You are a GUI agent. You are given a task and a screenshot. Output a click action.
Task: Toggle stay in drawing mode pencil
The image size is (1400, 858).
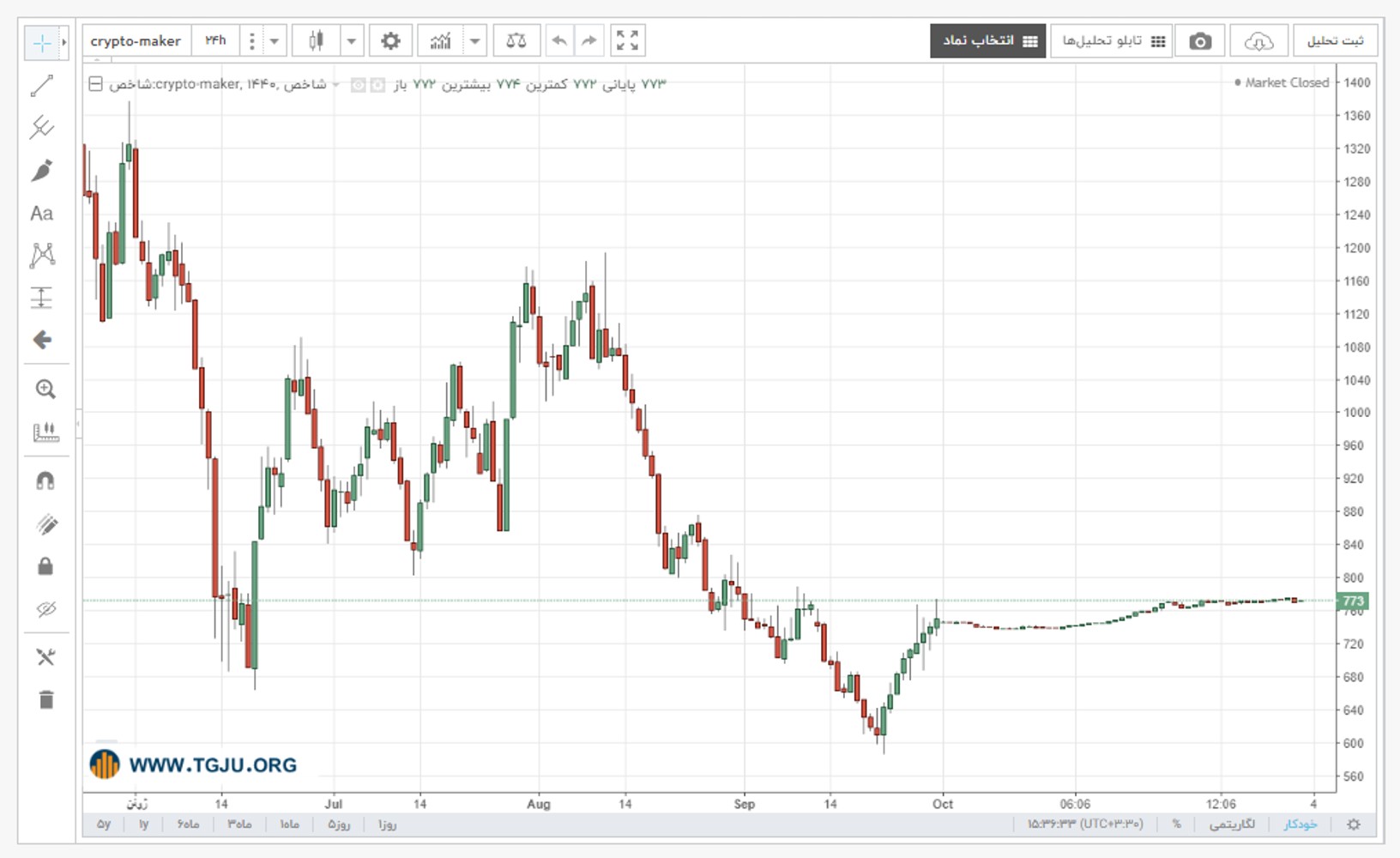click(x=45, y=524)
